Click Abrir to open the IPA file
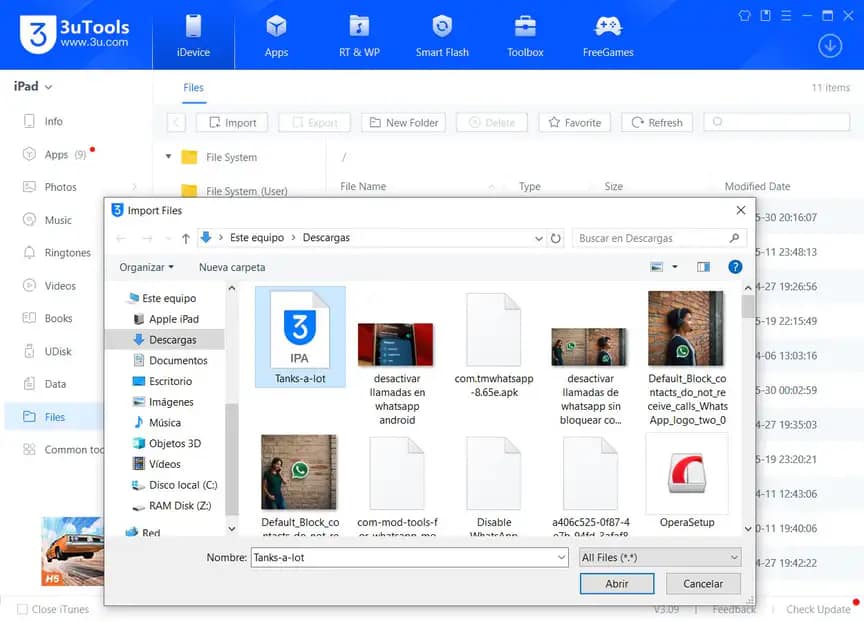Screen dimensions: 864x622 tap(617, 583)
